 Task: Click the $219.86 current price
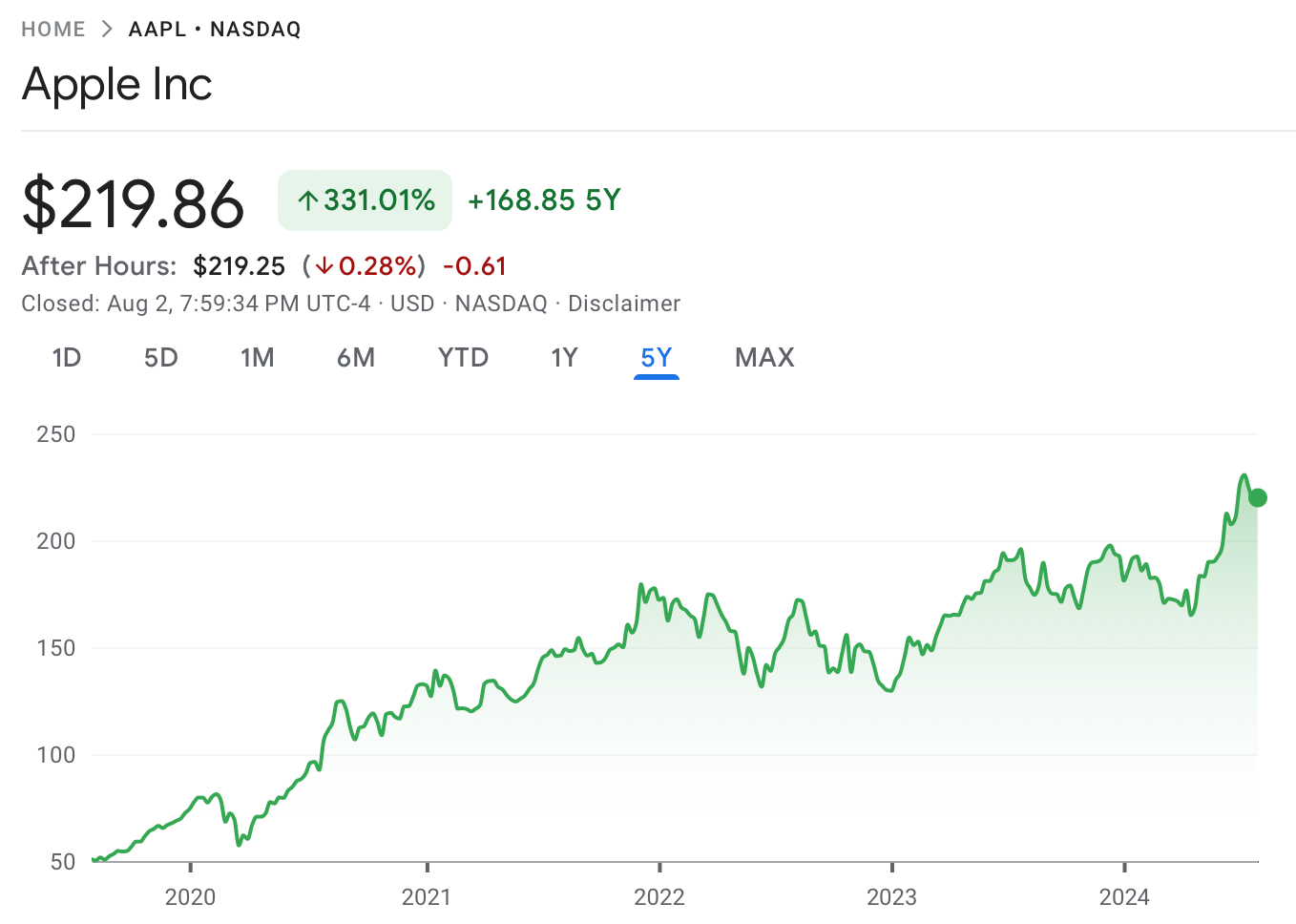[x=134, y=203]
